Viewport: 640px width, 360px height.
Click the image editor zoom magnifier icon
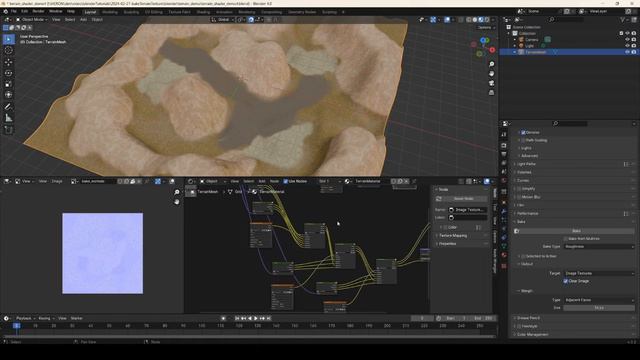[177, 192]
